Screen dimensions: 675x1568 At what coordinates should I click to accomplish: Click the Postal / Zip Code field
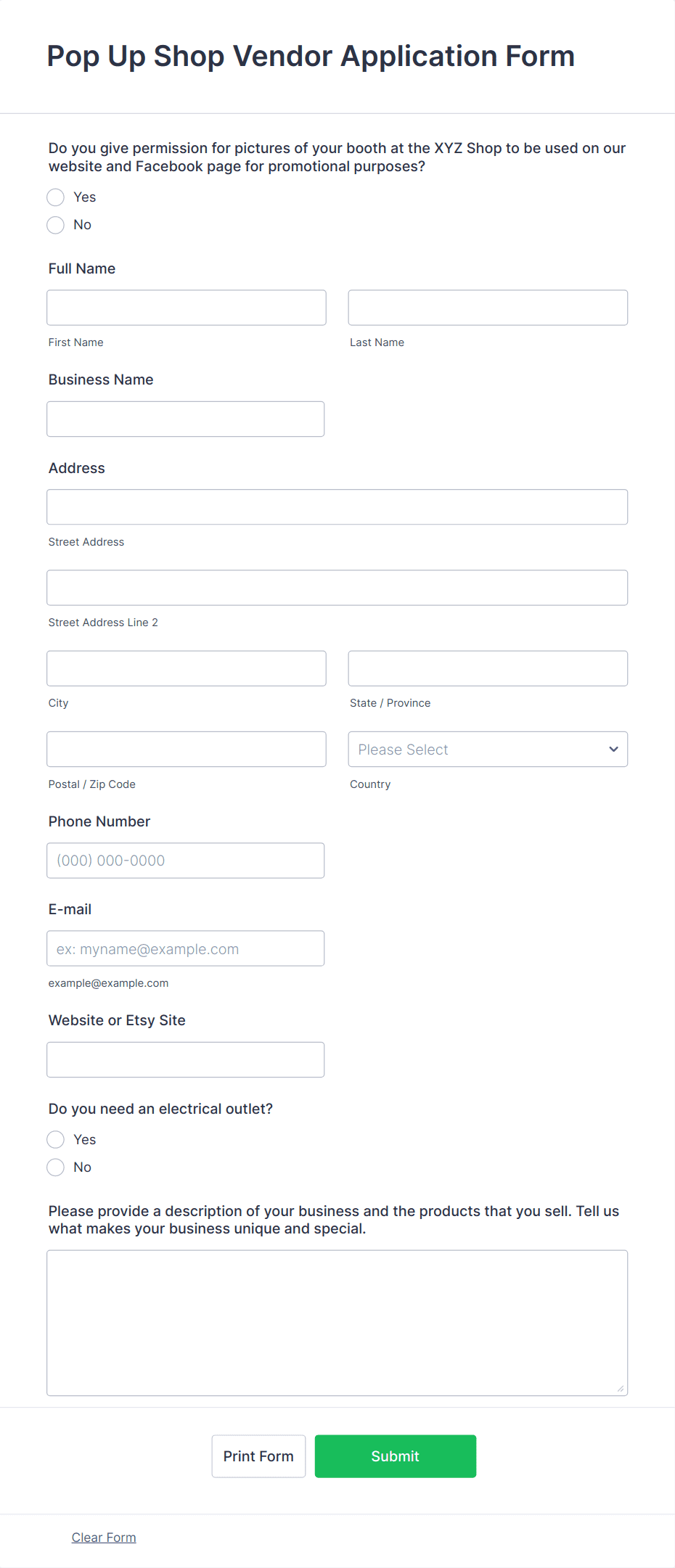186,749
